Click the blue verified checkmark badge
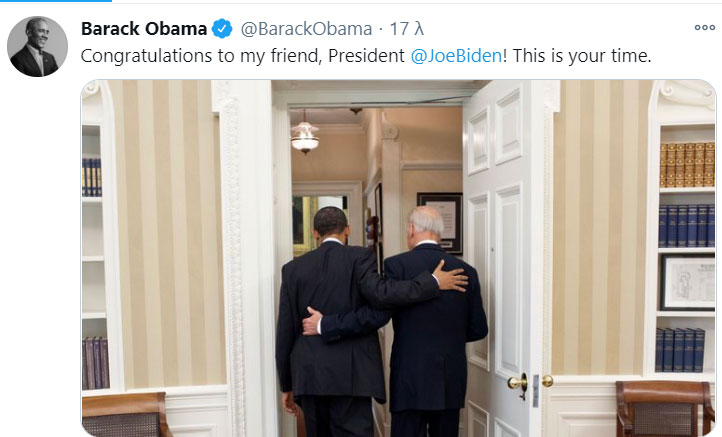This screenshot has width=722, height=437. (x=222, y=29)
